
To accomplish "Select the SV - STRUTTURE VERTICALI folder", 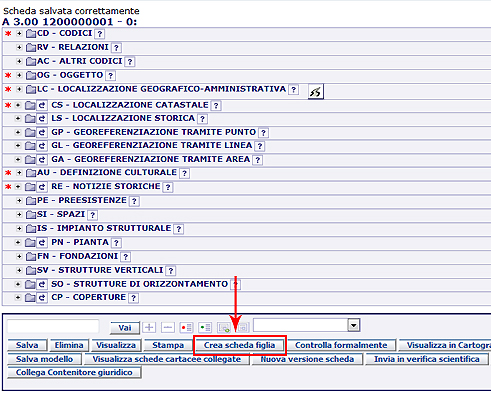I will coord(31,270).
